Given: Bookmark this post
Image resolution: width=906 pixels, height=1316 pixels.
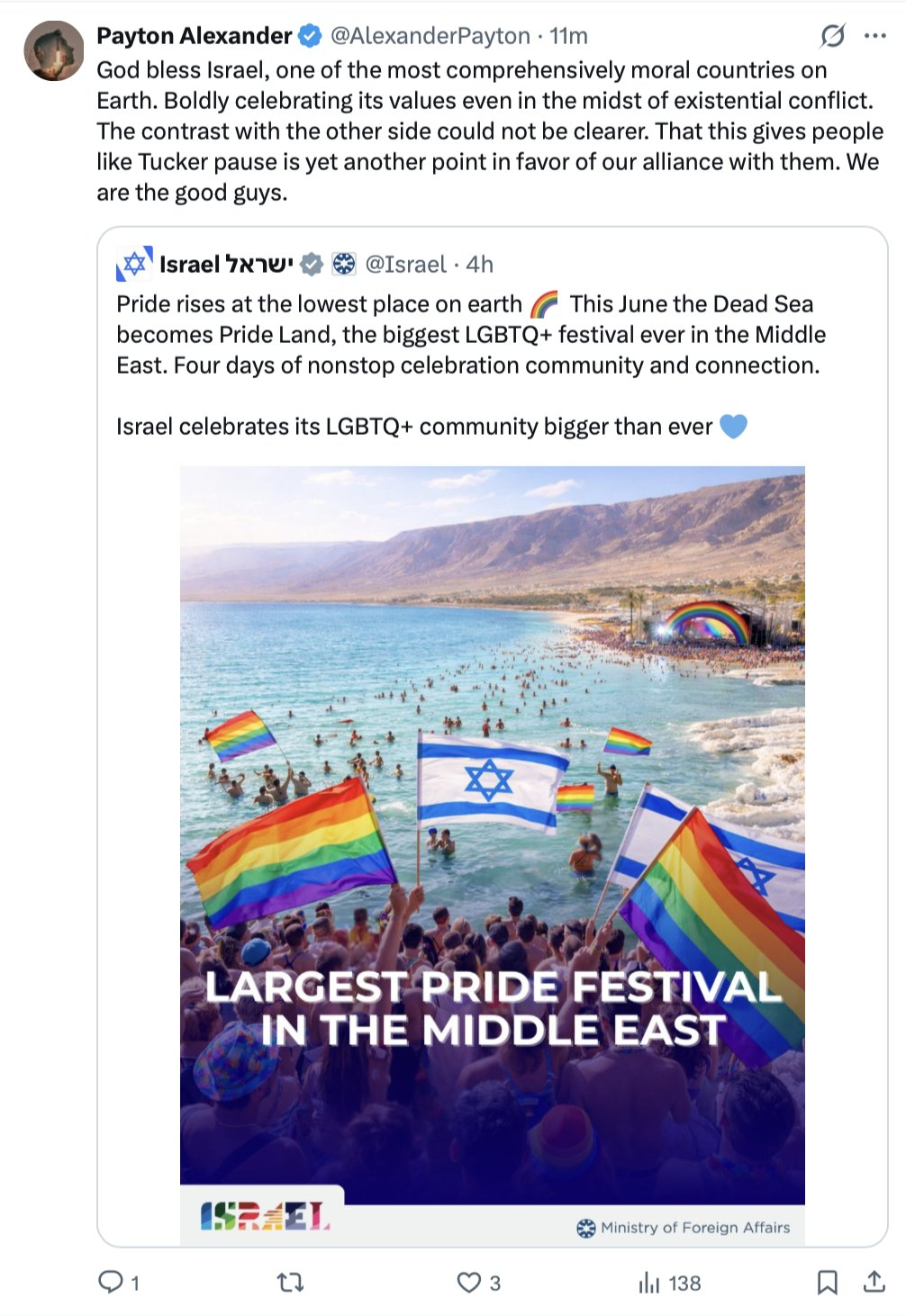Looking at the screenshot, I should (827, 1282).
